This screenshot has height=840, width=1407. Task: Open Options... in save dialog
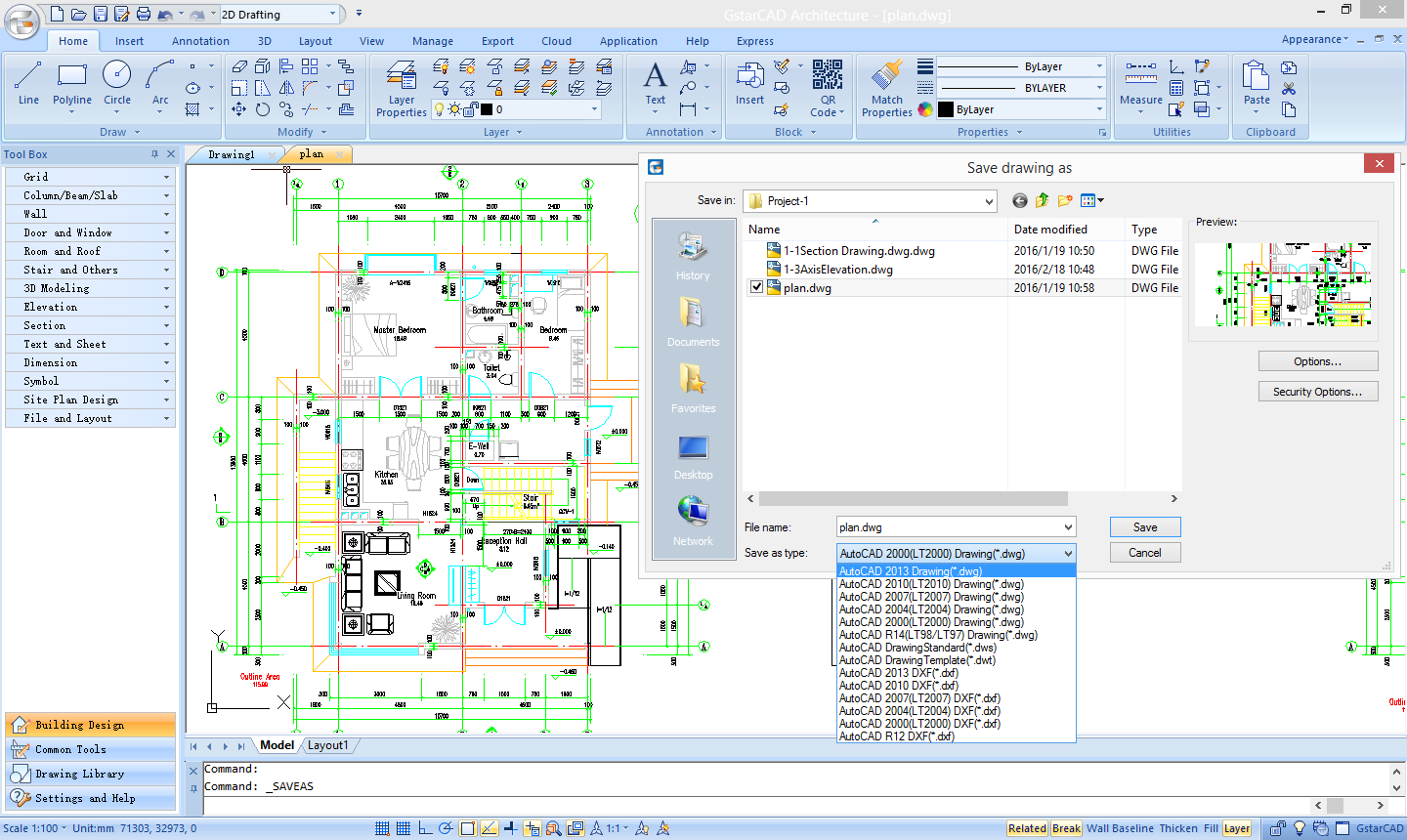1318,361
